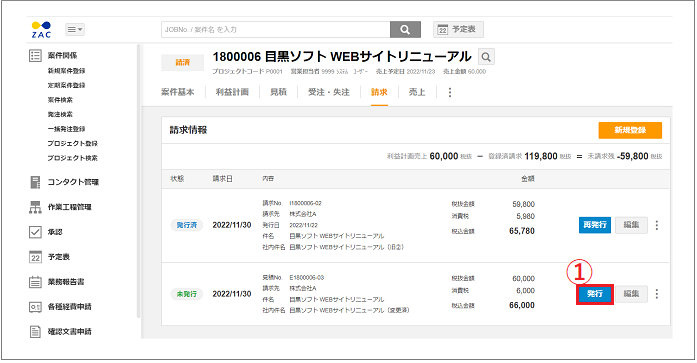Switch to the 受注・失注 tab
The width and height of the screenshot is (697, 363).
(x=329, y=92)
